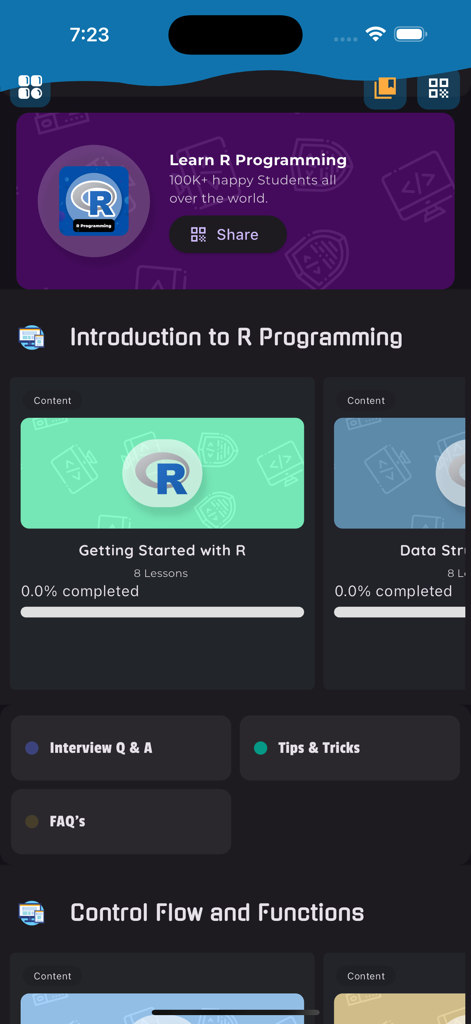Select the 8 Lessons label under Getting Started
The height and width of the screenshot is (1024, 471).
pos(161,573)
